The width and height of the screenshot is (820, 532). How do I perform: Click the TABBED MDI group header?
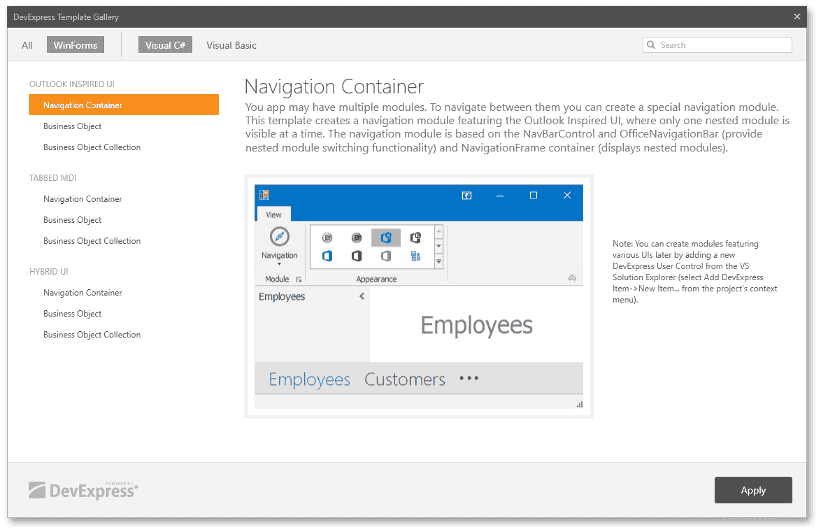53,178
